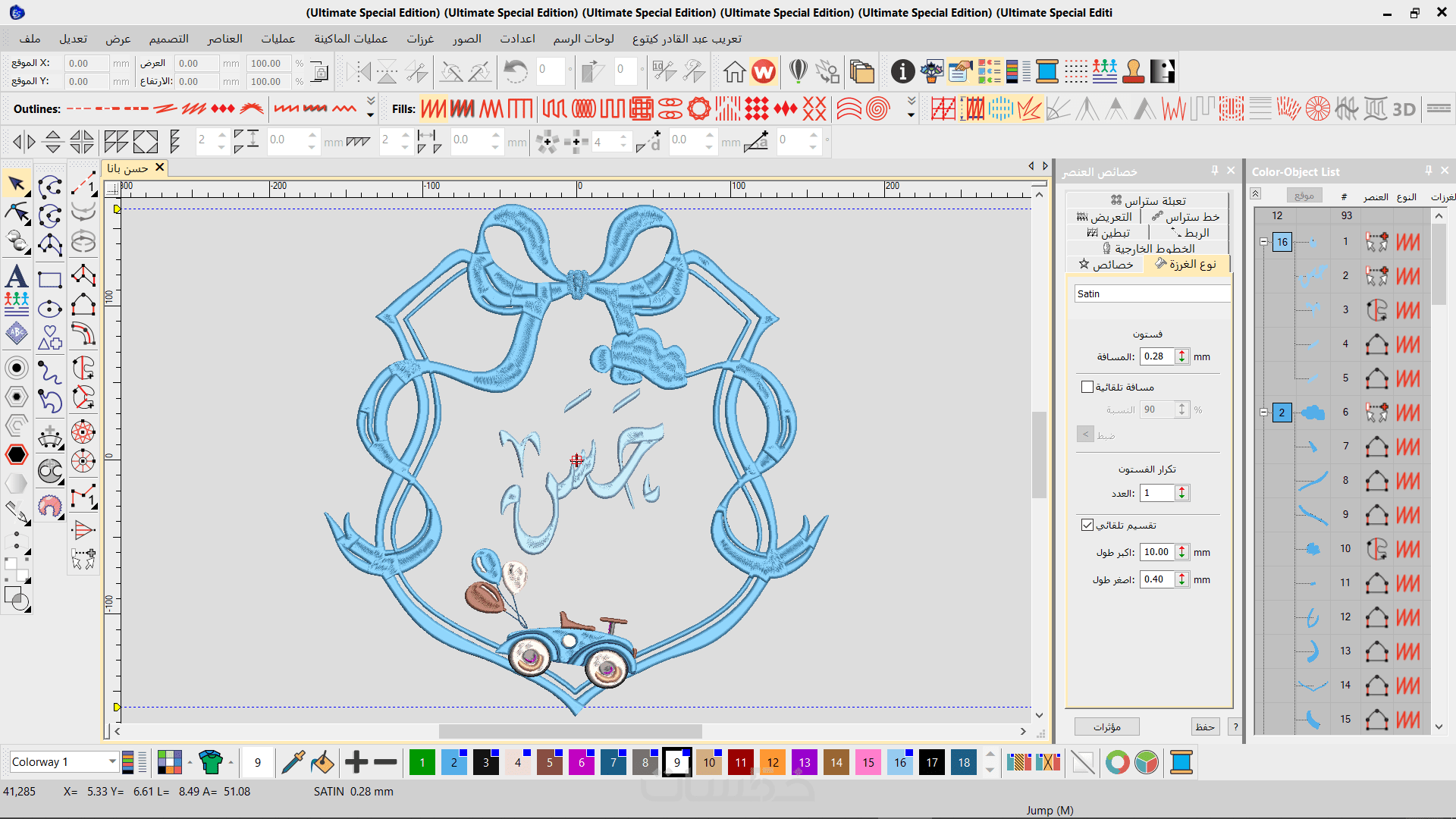
Task: Select color swatch 11 in palette
Action: click(740, 762)
